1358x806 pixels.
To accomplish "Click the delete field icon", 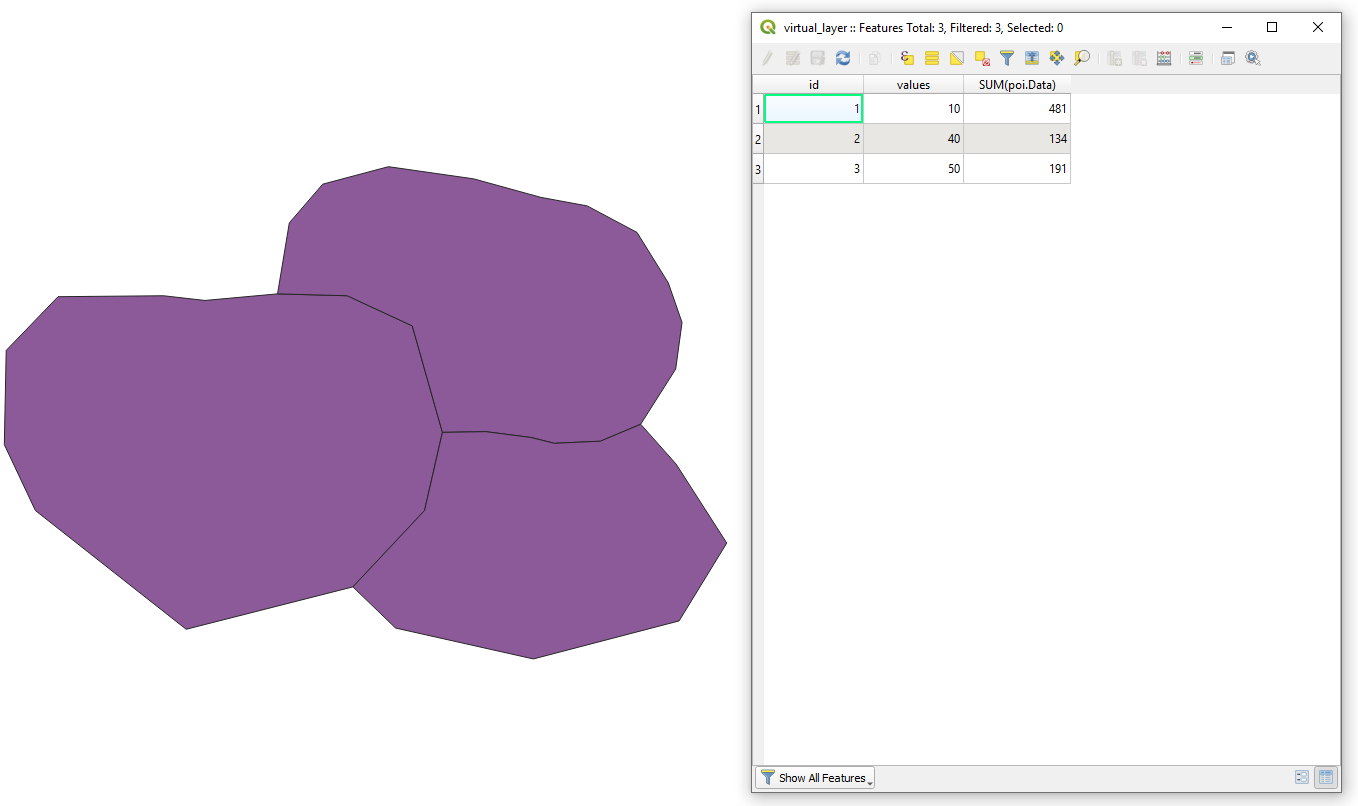I will point(1139,58).
